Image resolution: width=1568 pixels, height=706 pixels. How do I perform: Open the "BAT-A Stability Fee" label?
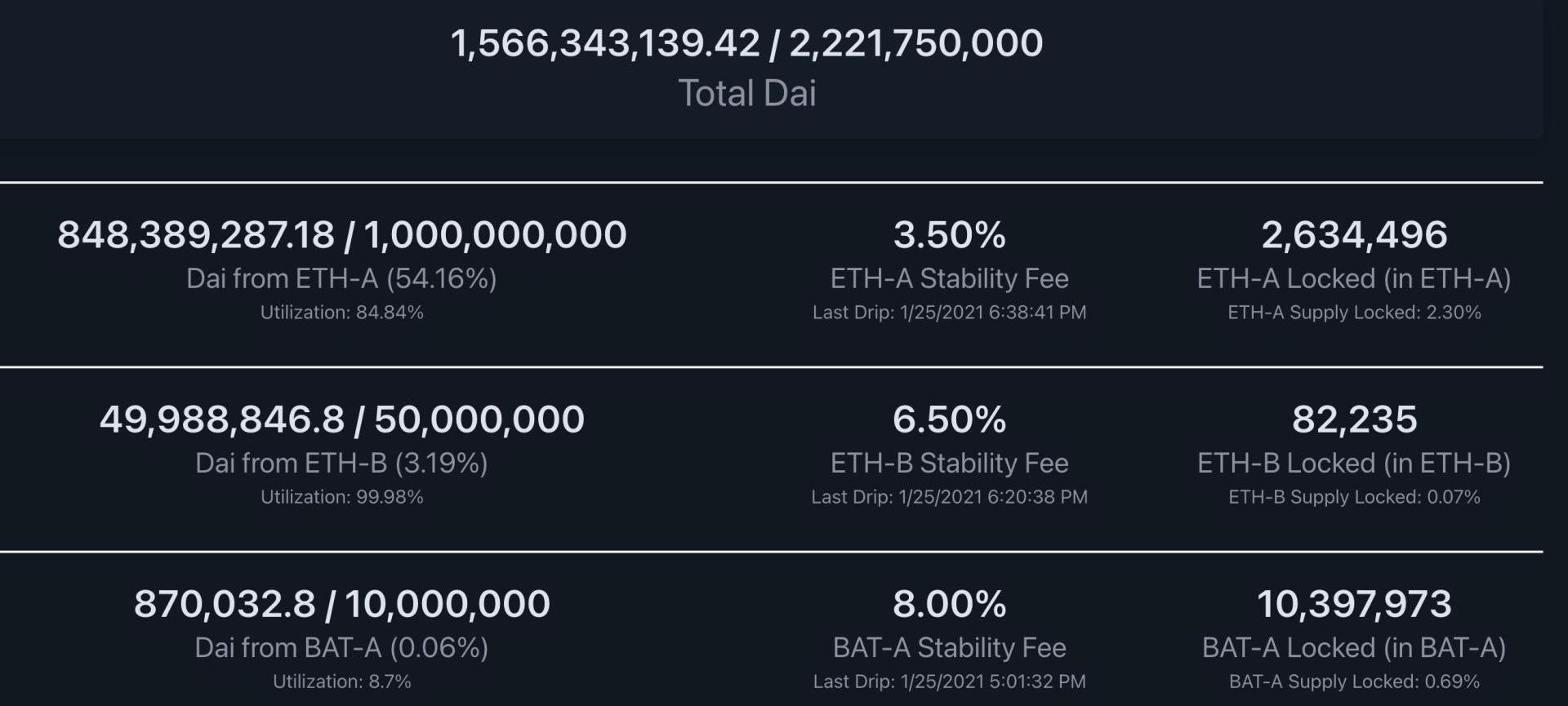point(949,648)
